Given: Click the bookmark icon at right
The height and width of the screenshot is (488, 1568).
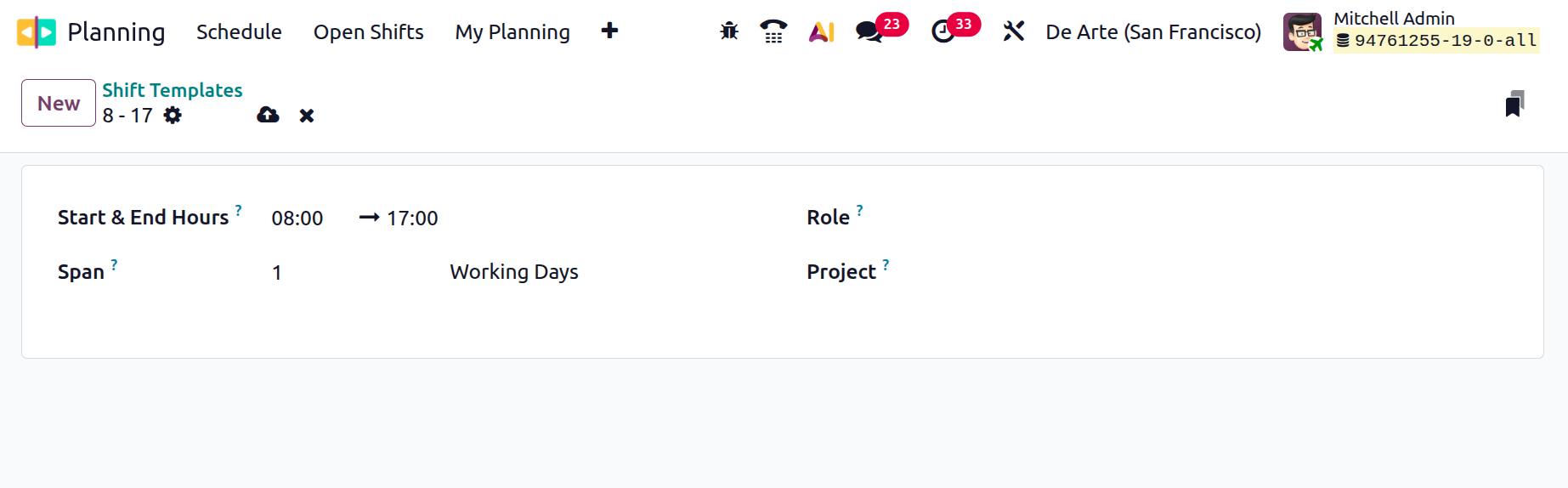Looking at the screenshot, I should pos(1514,104).
